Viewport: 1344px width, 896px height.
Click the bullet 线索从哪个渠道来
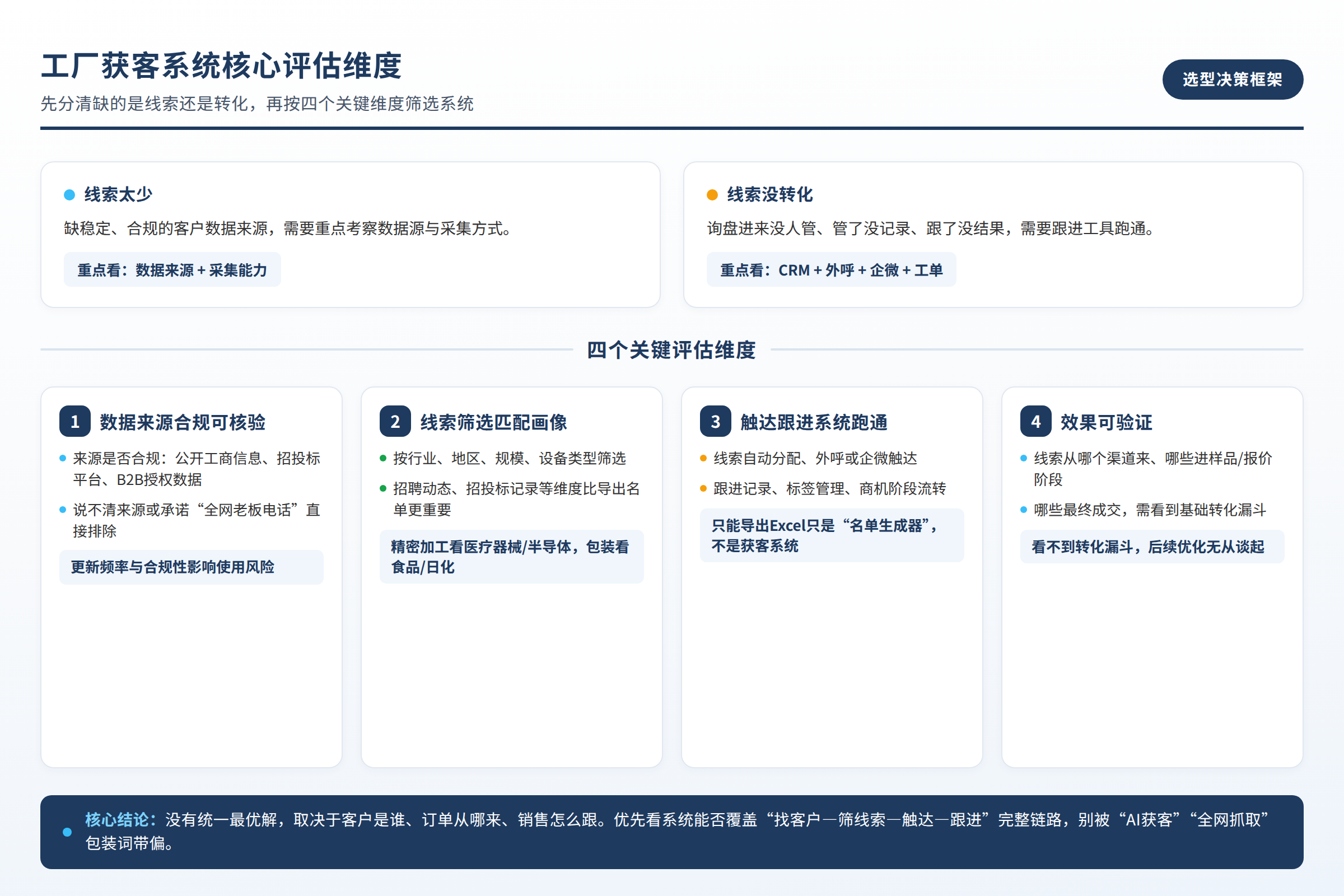(x=1152, y=469)
